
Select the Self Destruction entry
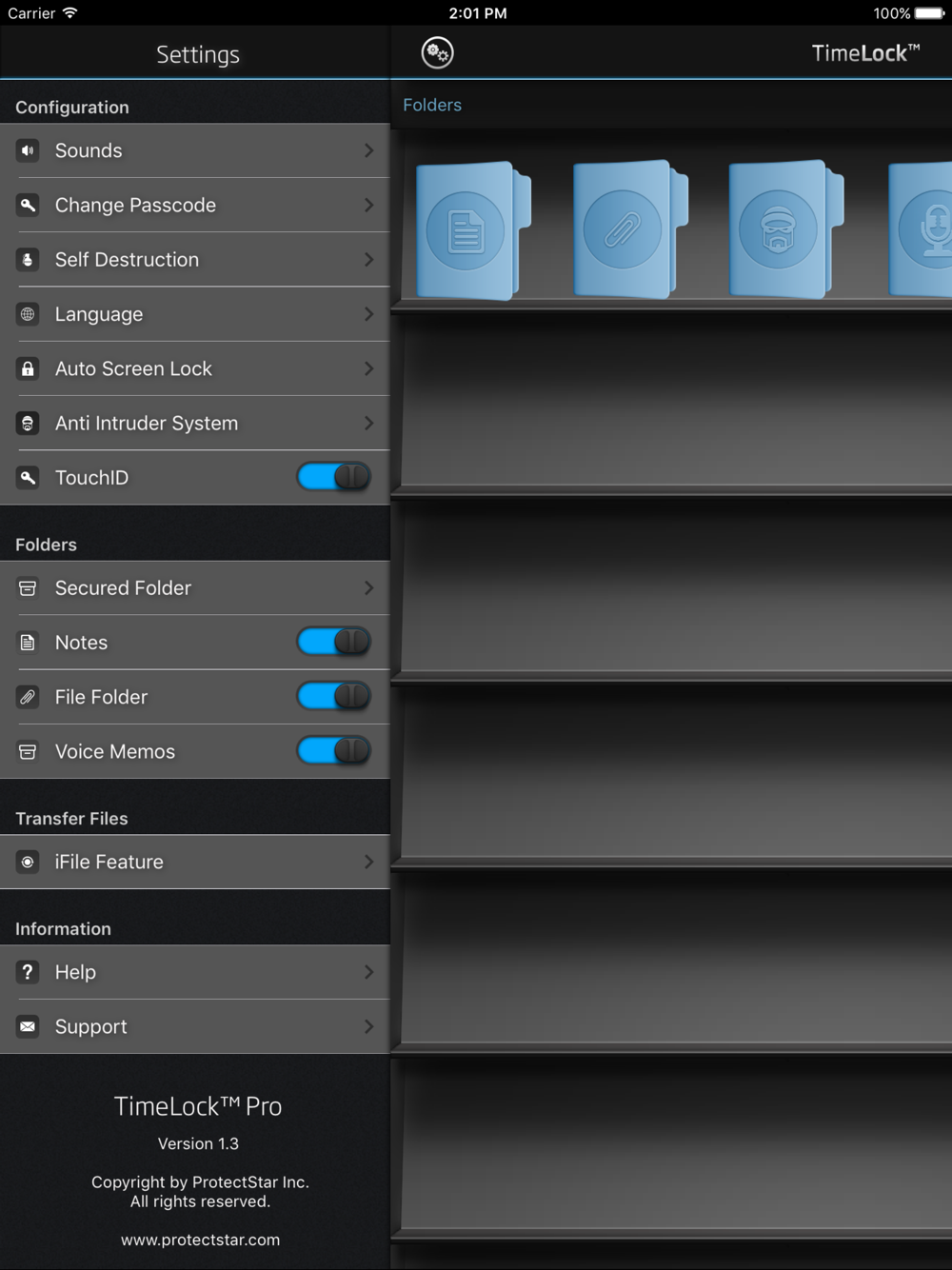click(127, 260)
